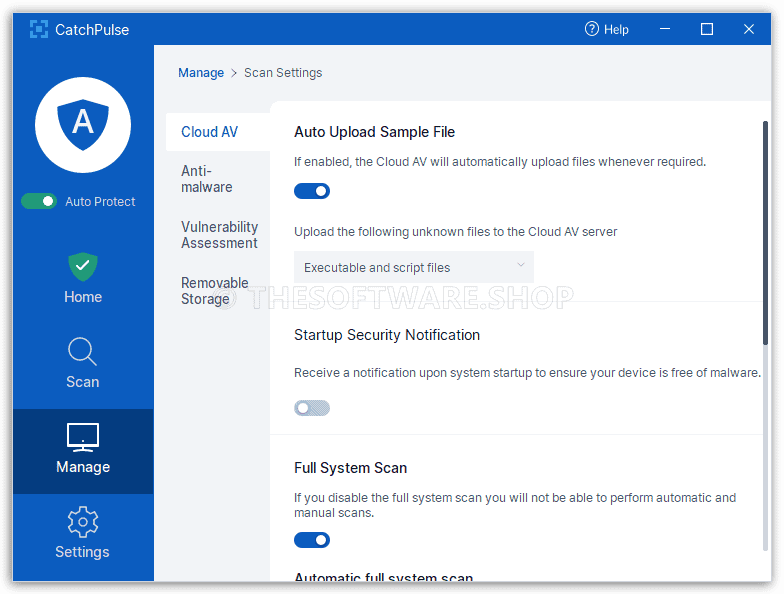Click the Full System Scan heading
The height and width of the screenshot is (594, 784).
click(x=350, y=468)
